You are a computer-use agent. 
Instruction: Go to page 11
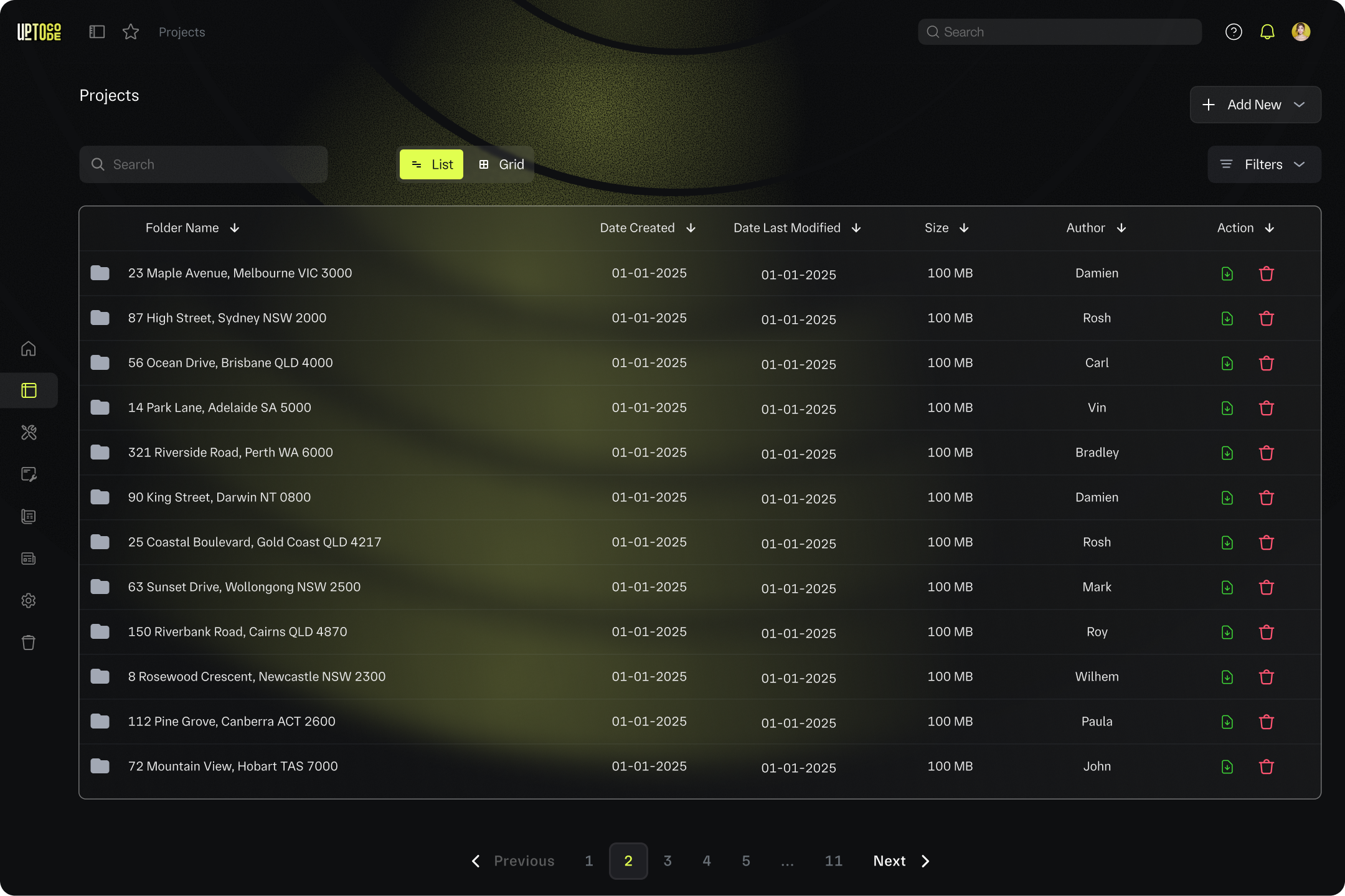(x=834, y=861)
